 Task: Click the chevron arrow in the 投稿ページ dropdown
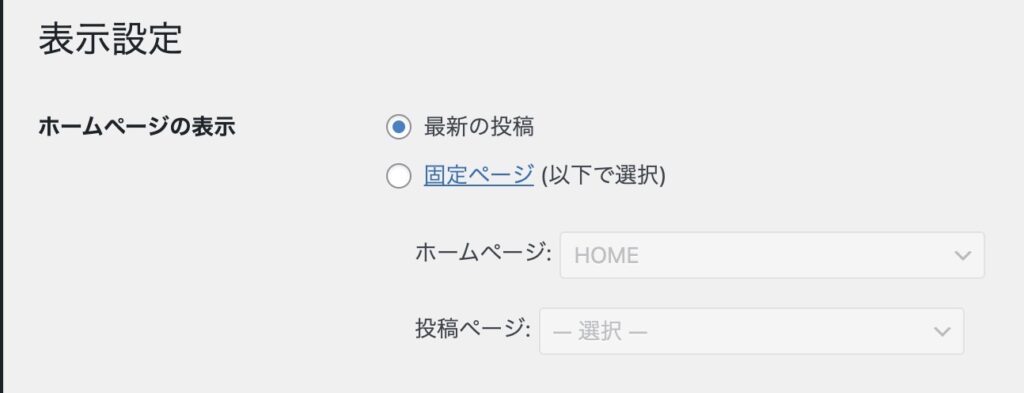(942, 332)
